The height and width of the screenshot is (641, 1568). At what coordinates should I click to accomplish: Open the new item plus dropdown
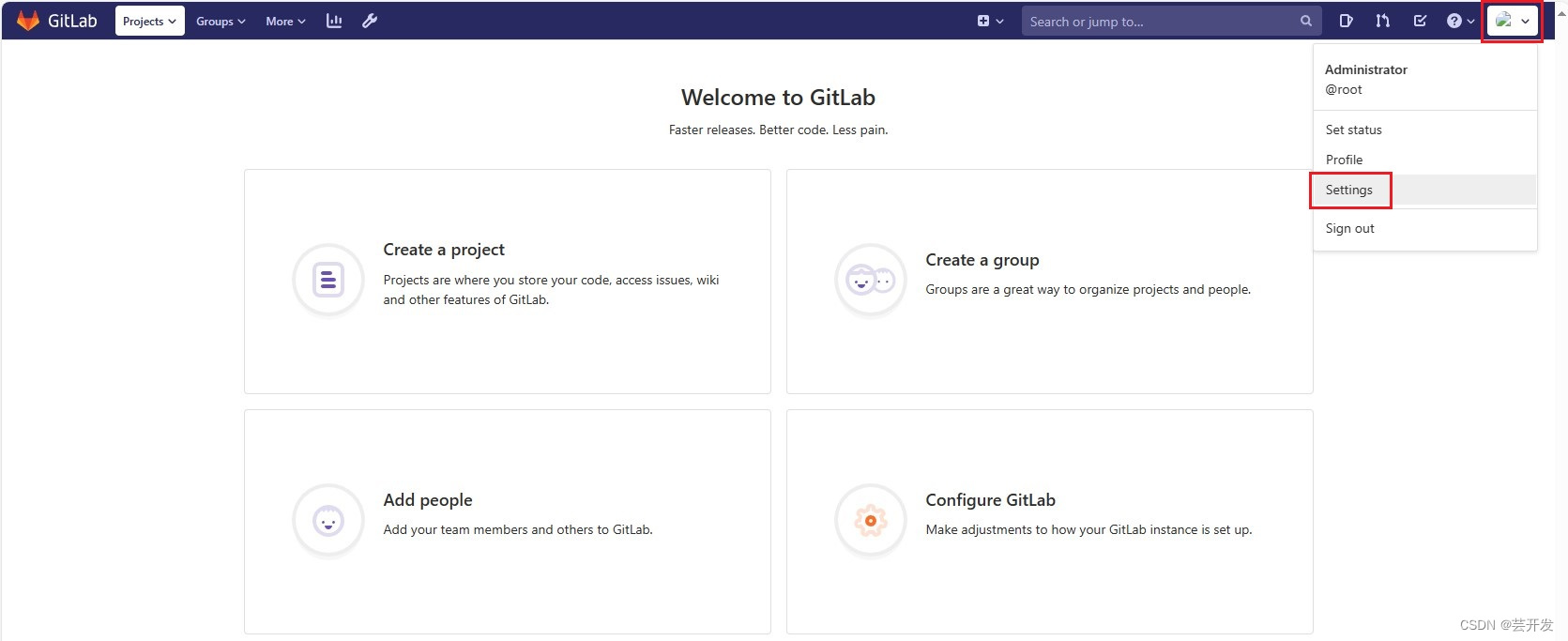pyautogui.click(x=990, y=21)
